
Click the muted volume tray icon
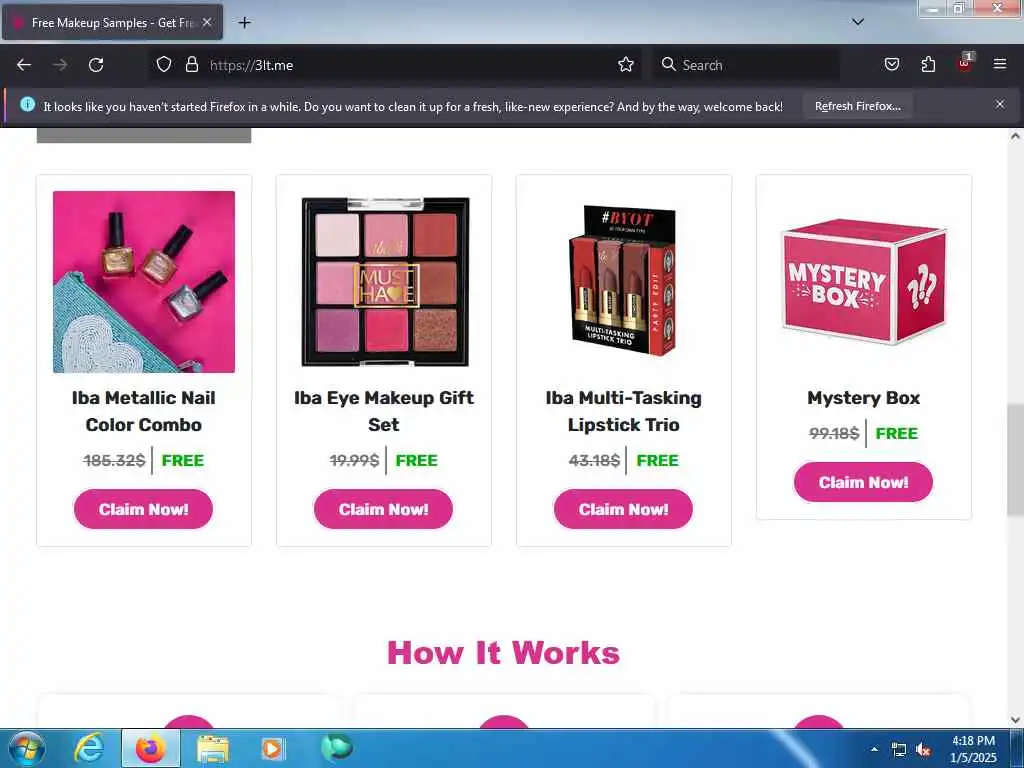coord(923,750)
